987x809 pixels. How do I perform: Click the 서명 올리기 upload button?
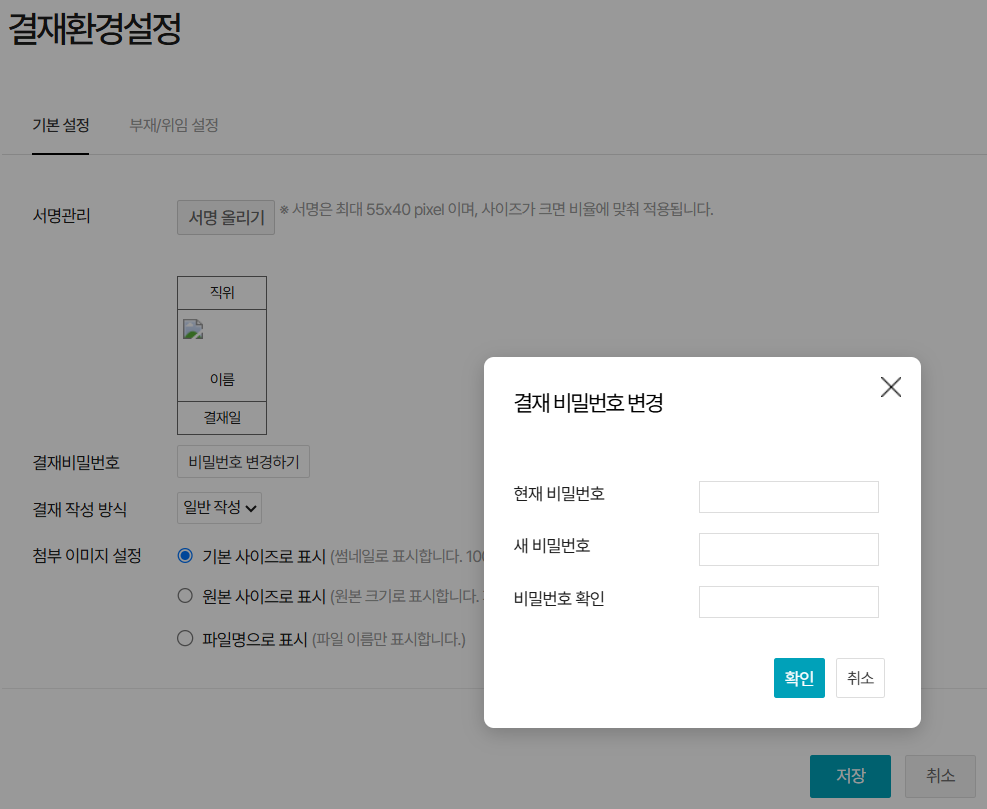point(225,217)
